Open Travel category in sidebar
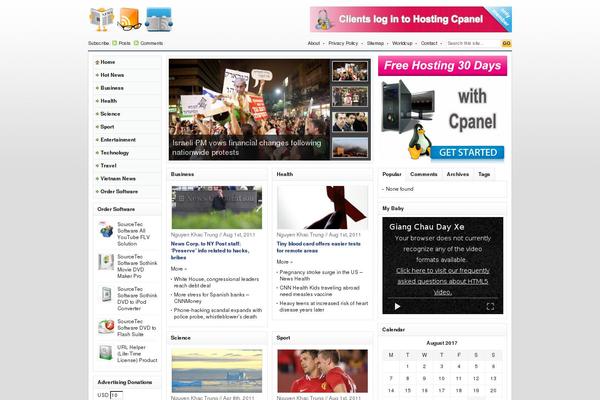Viewport: 600px width, 400px height. pos(108,166)
